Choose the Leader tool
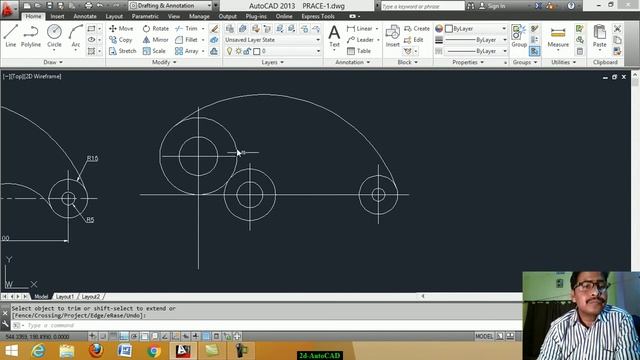The height and width of the screenshot is (360, 640). (360, 40)
